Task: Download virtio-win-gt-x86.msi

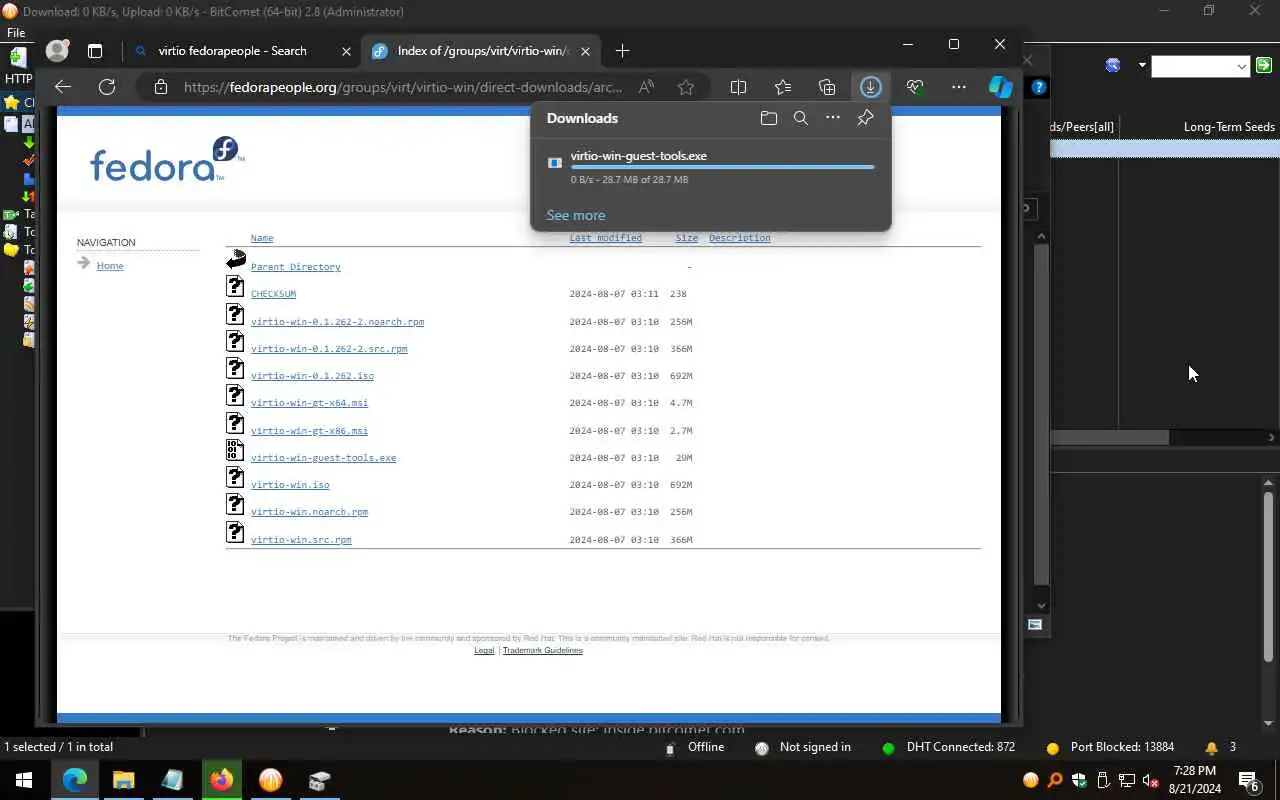Action: 309,431
